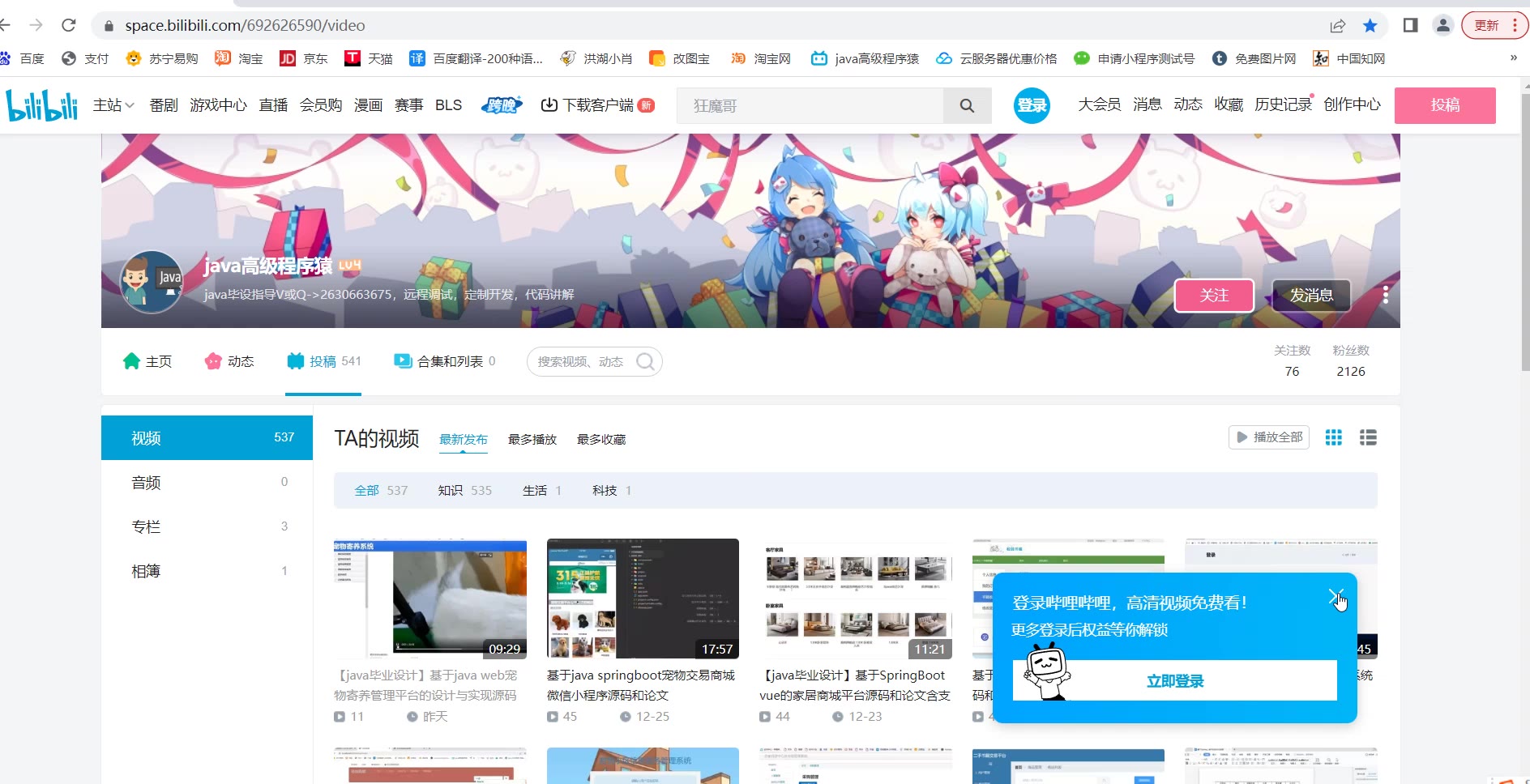Open the 合集和列表 tab
1530x784 pixels.
(x=445, y=361)
